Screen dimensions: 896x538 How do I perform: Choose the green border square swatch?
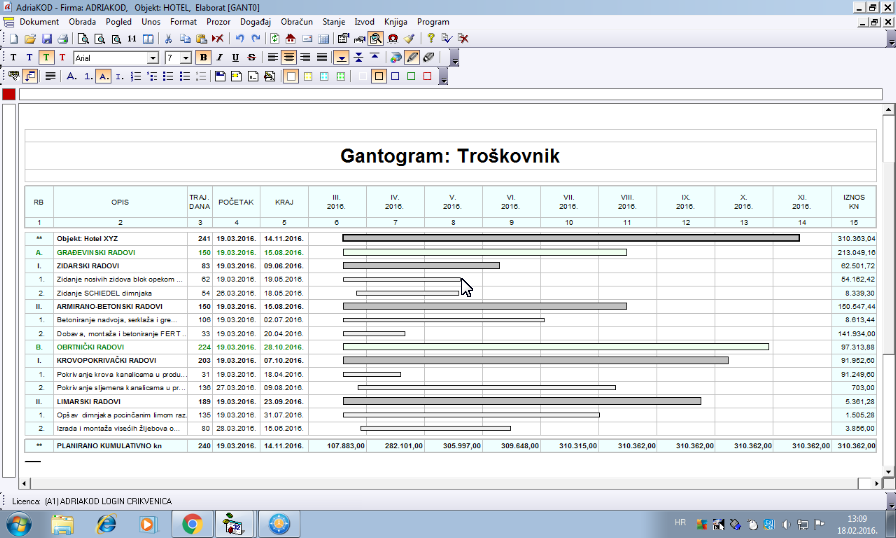[x=411, y=77]
